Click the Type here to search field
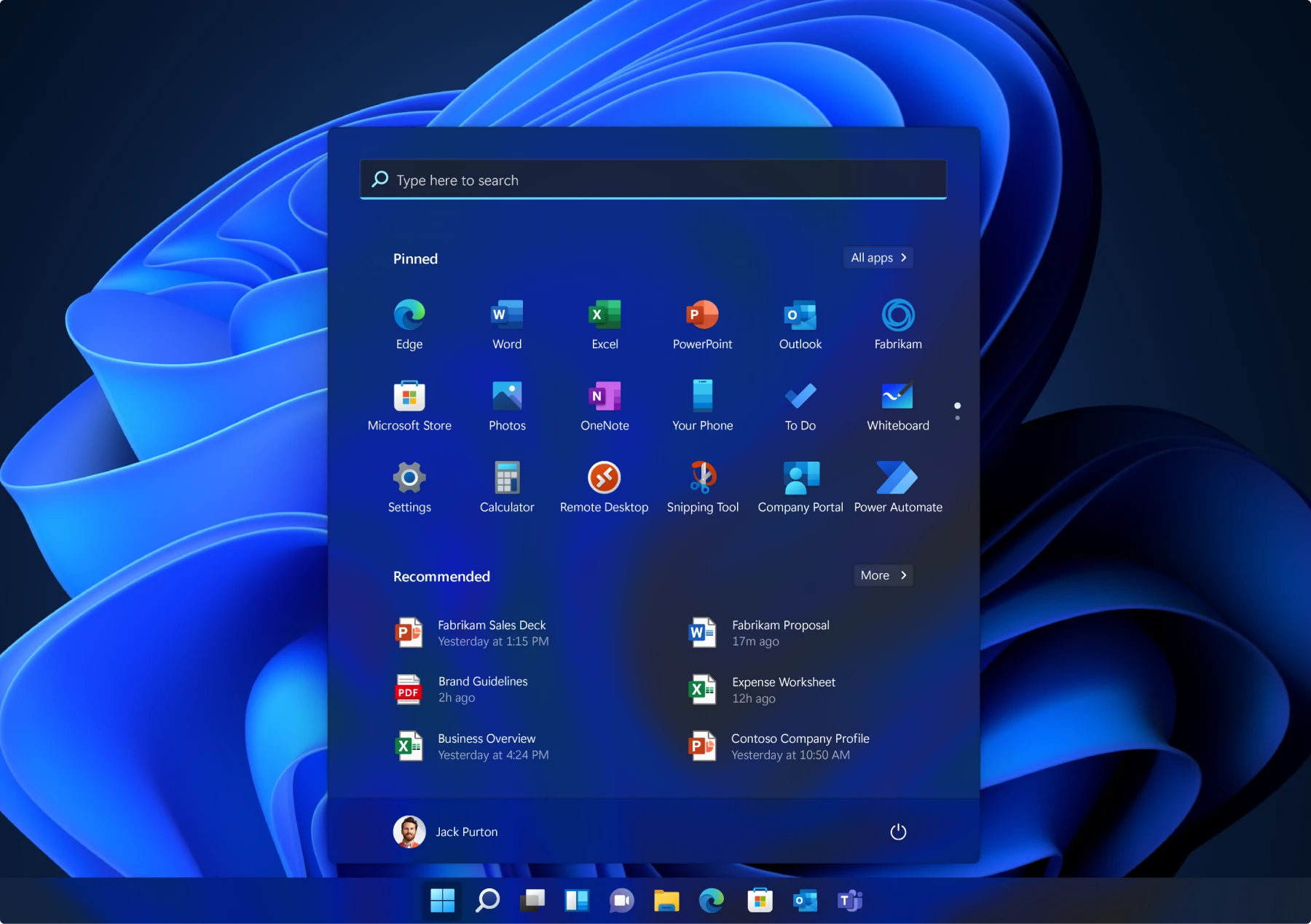 point(653,179)
